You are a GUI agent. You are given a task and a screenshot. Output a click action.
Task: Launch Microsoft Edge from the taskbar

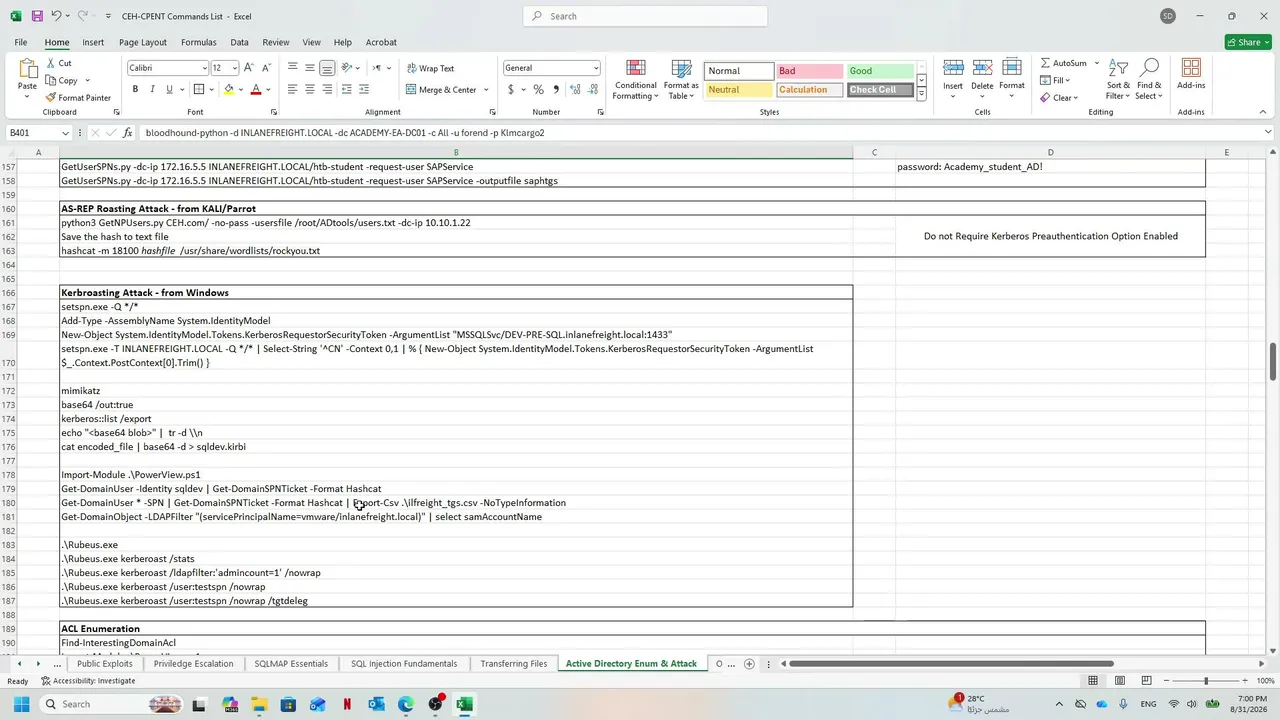tap(406, 704)
